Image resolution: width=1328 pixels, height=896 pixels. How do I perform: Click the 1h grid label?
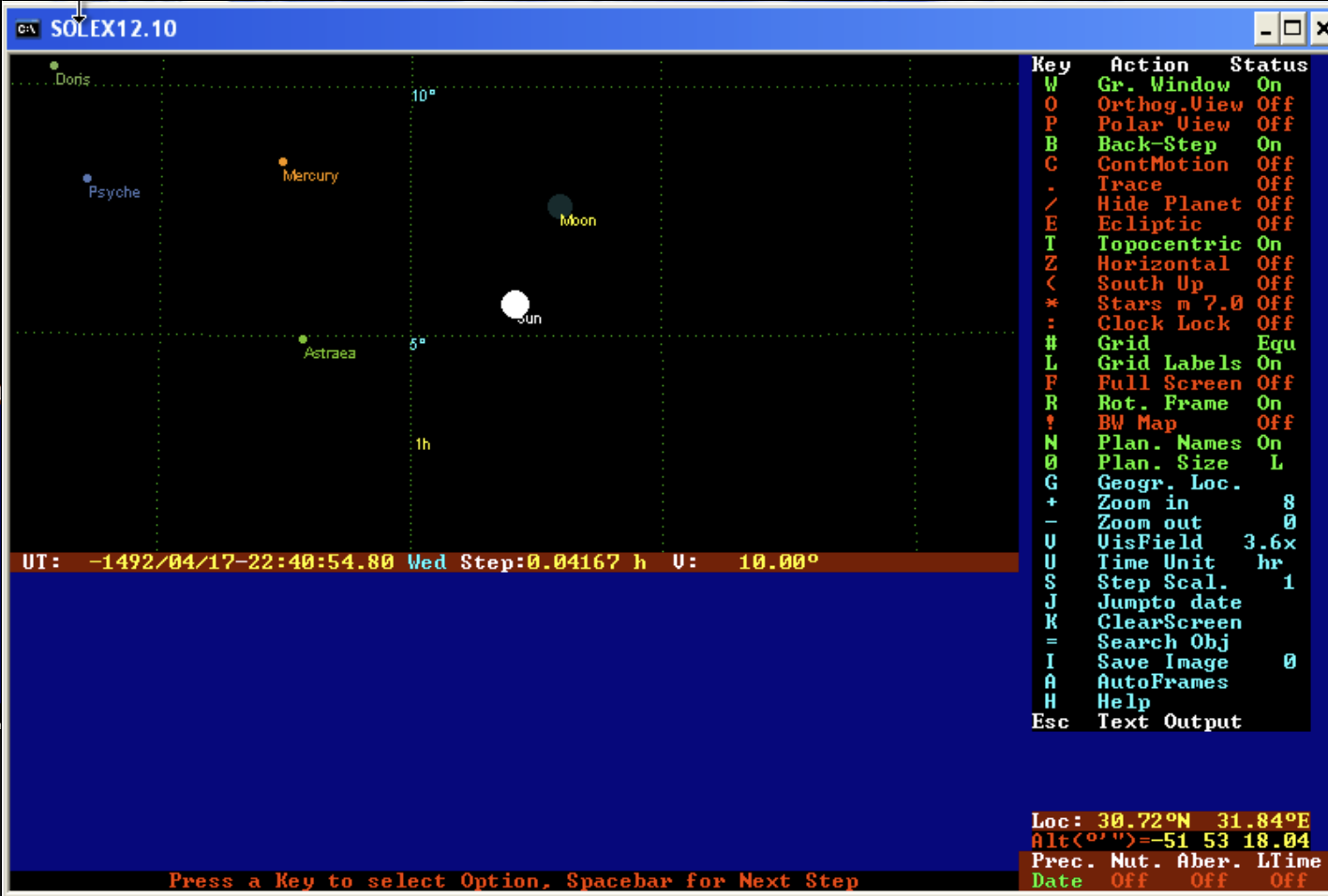pyautogui.click(x=423, y=444)
